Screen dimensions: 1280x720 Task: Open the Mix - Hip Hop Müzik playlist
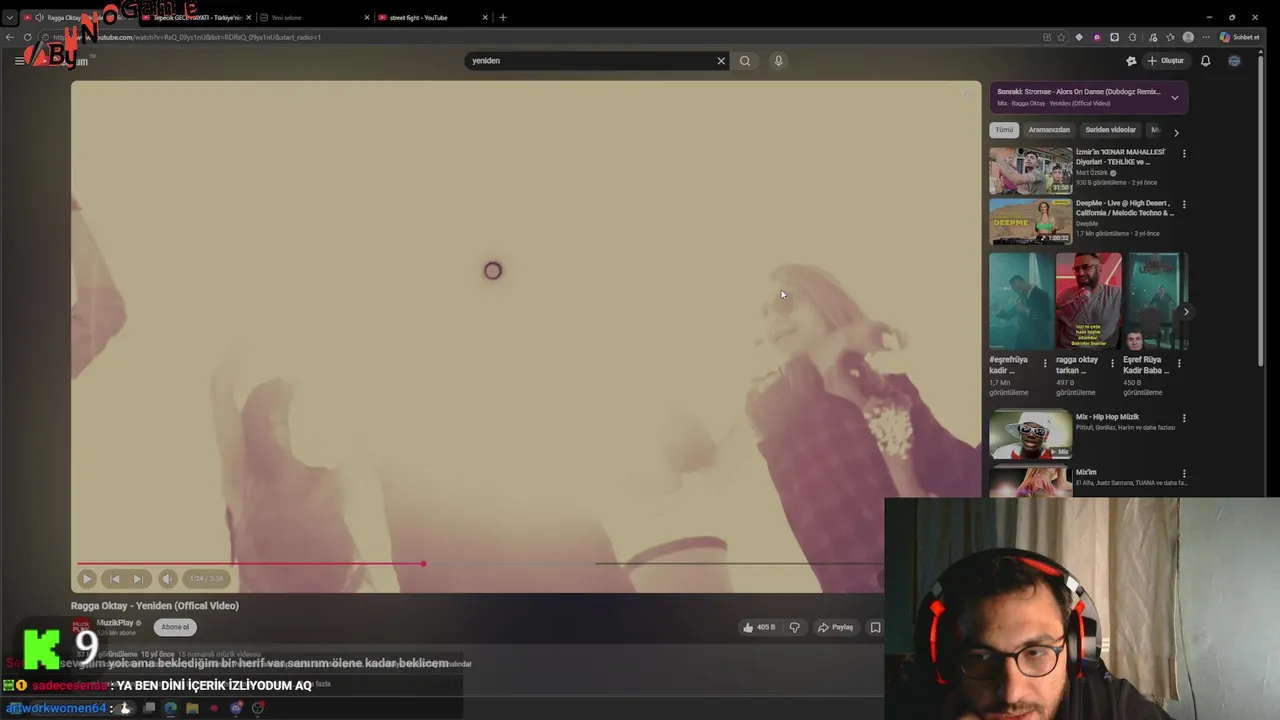[x=1031, y=434]
